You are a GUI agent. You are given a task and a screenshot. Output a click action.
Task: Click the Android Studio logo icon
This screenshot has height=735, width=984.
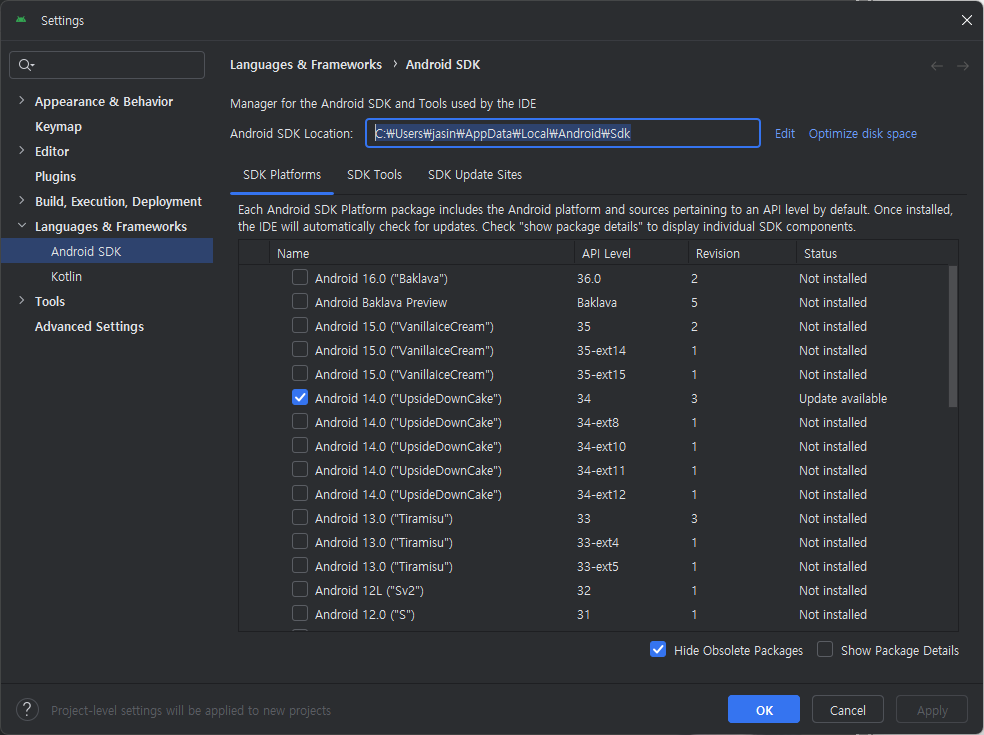pyautogui.click(x=21, y=20)
